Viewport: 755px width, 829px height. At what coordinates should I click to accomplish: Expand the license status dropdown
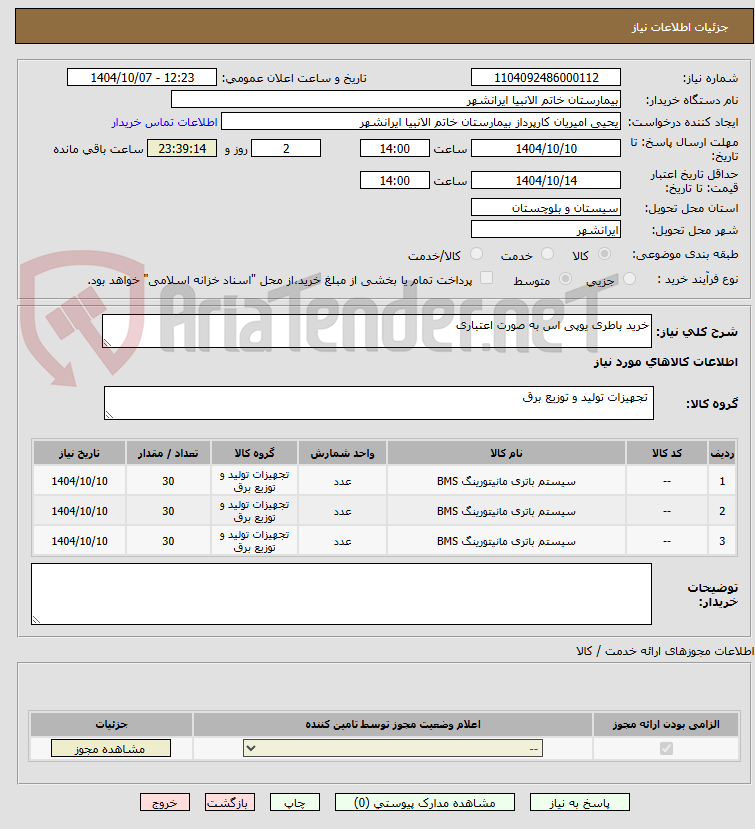tap(393, 749)
